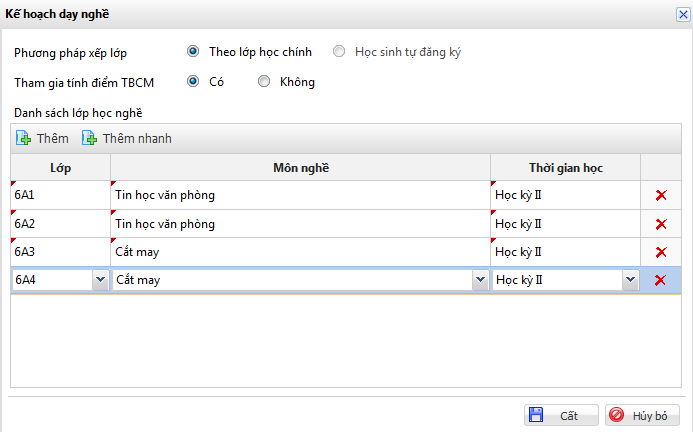
Task: Sort by the Lớp column header
Action: 60,167
